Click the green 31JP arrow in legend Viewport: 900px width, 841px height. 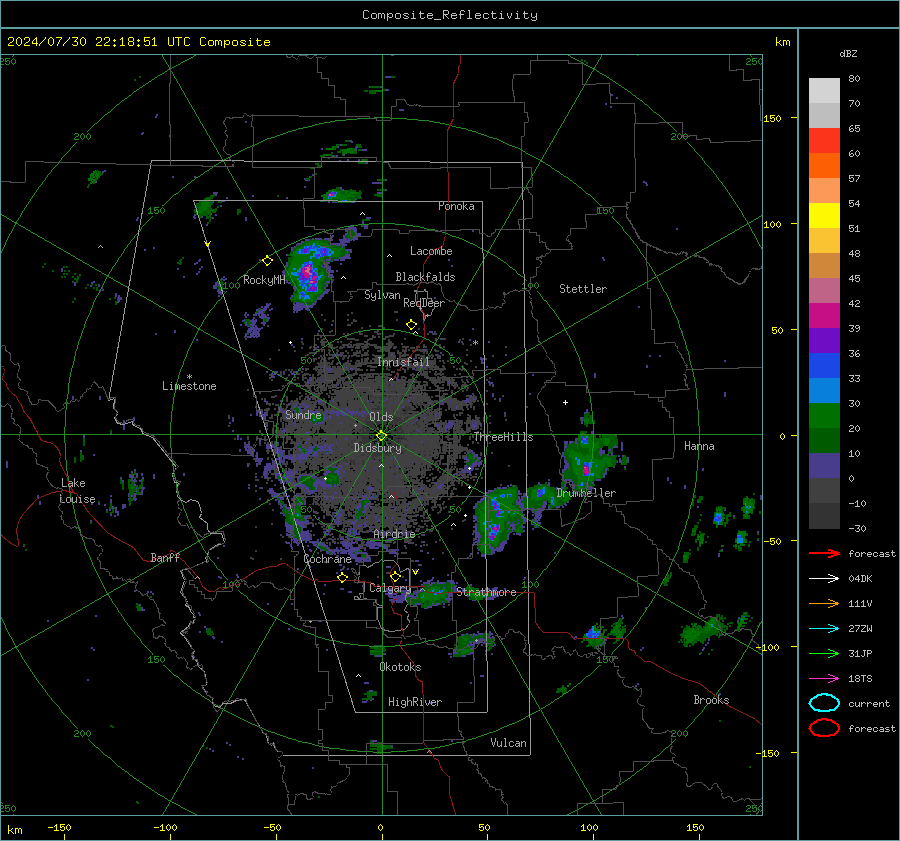824,653
